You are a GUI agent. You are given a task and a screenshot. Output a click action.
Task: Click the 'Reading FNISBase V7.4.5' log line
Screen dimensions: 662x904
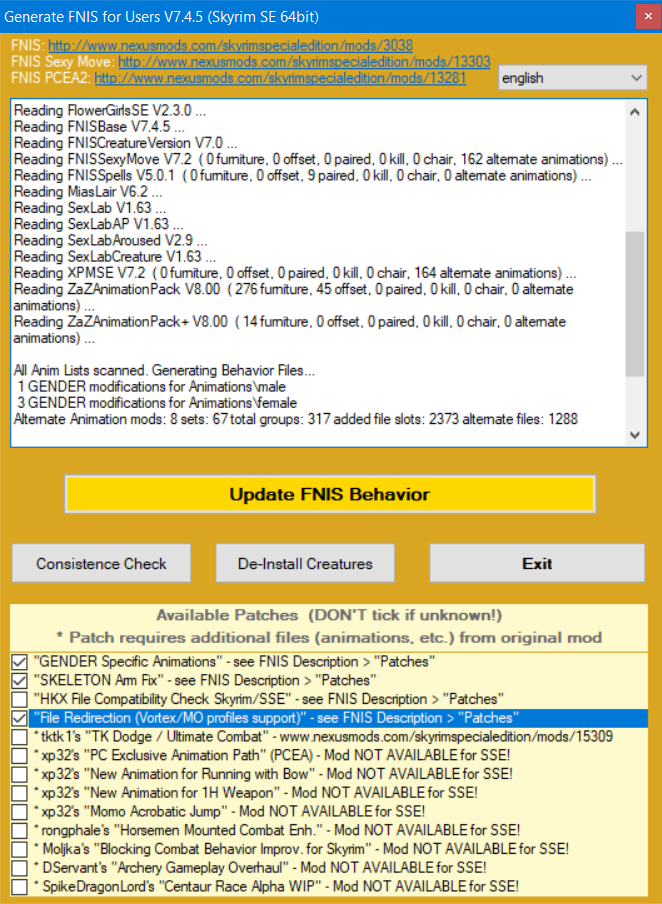(x=99, y=126)
